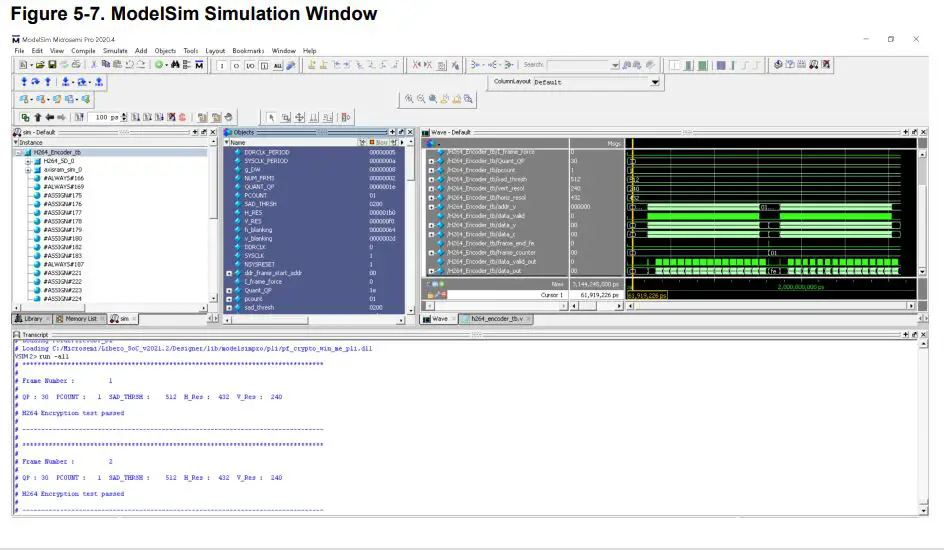This screenshot has height=550, width=944.
Task: Expand Quant_QP signal in the Wave list
Action: tap(432, 161)
